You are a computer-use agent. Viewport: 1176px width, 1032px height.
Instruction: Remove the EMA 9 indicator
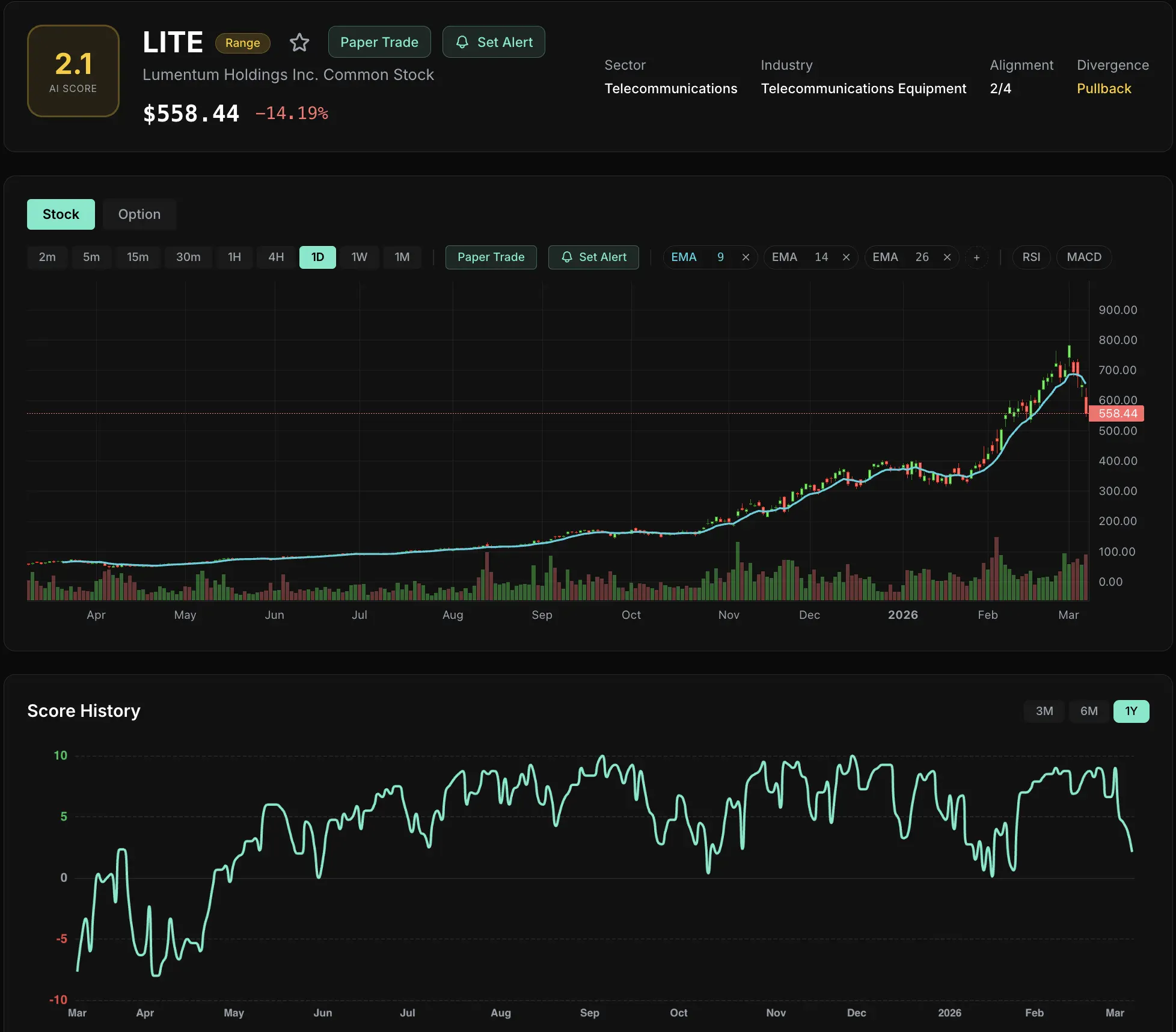746,257
